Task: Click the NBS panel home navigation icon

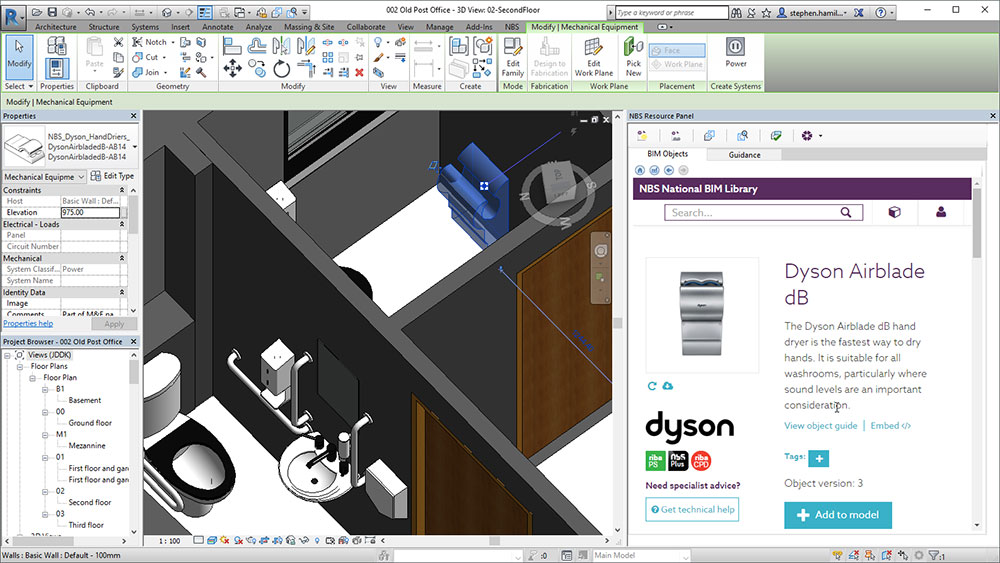Action: point(640,170)
